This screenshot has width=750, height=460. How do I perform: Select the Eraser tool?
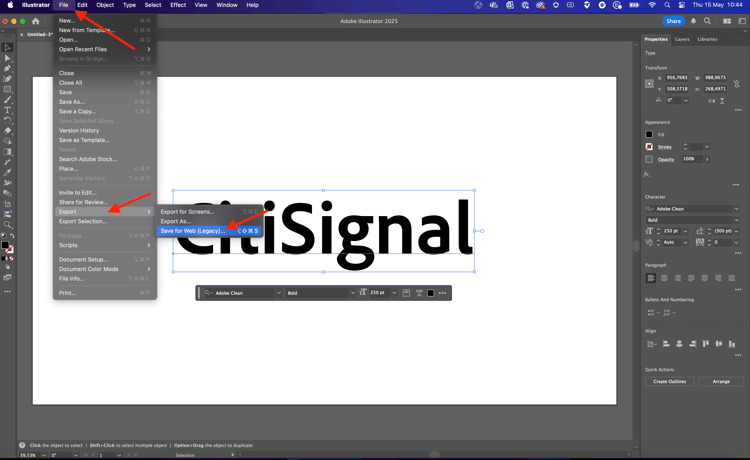pos(7,131)
